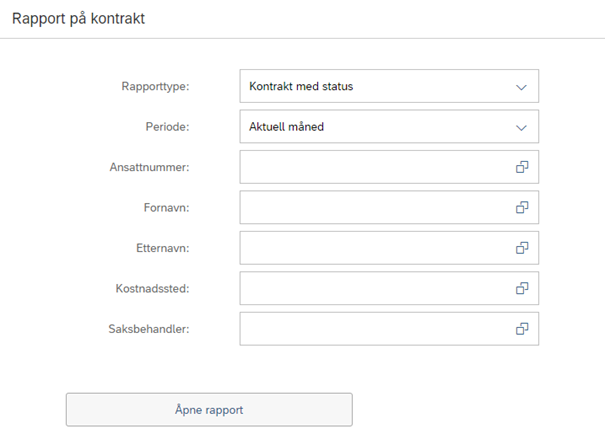Select the 'Kontrakt med status' value

click(x=301, y=86)
